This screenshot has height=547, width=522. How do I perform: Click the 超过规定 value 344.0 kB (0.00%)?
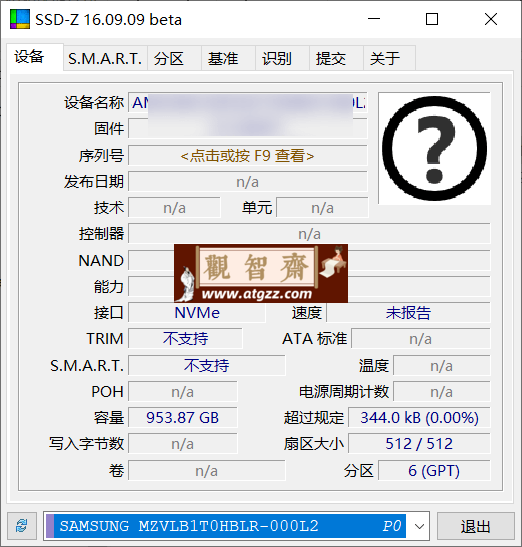[419, 418]
